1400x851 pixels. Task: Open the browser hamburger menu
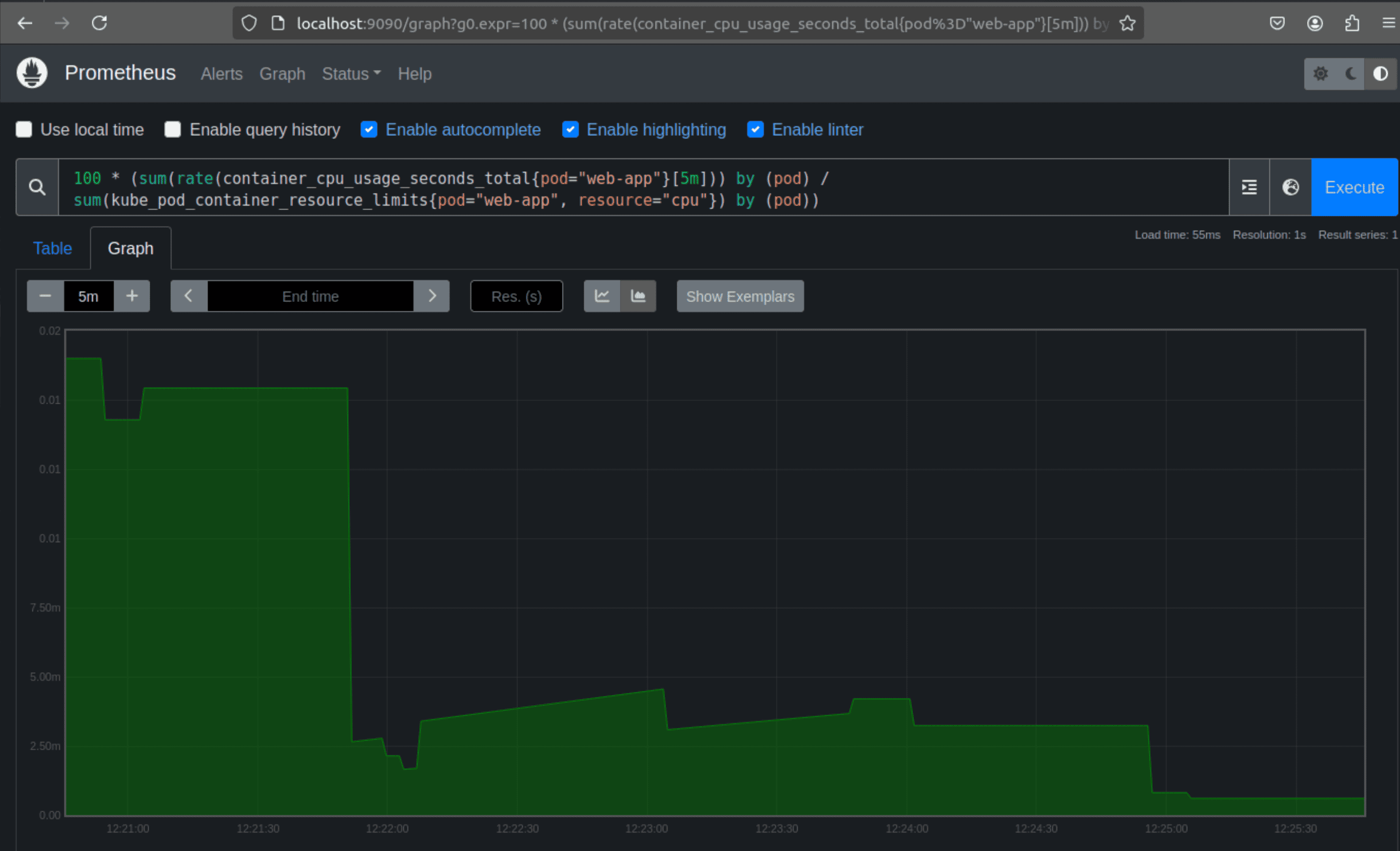click(x=1389, y=23)
